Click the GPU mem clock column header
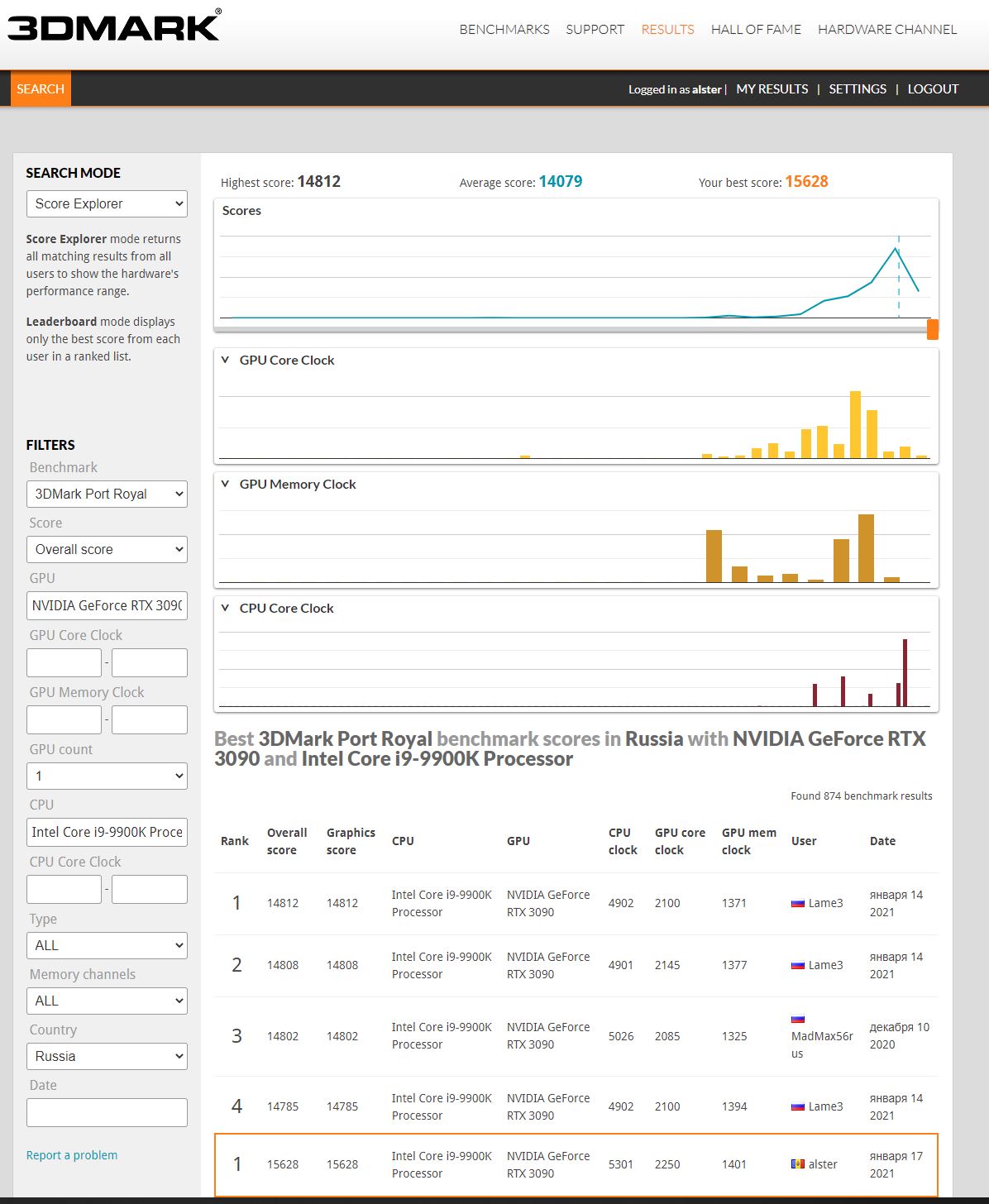989x1204 pixels. coord(749,841)
